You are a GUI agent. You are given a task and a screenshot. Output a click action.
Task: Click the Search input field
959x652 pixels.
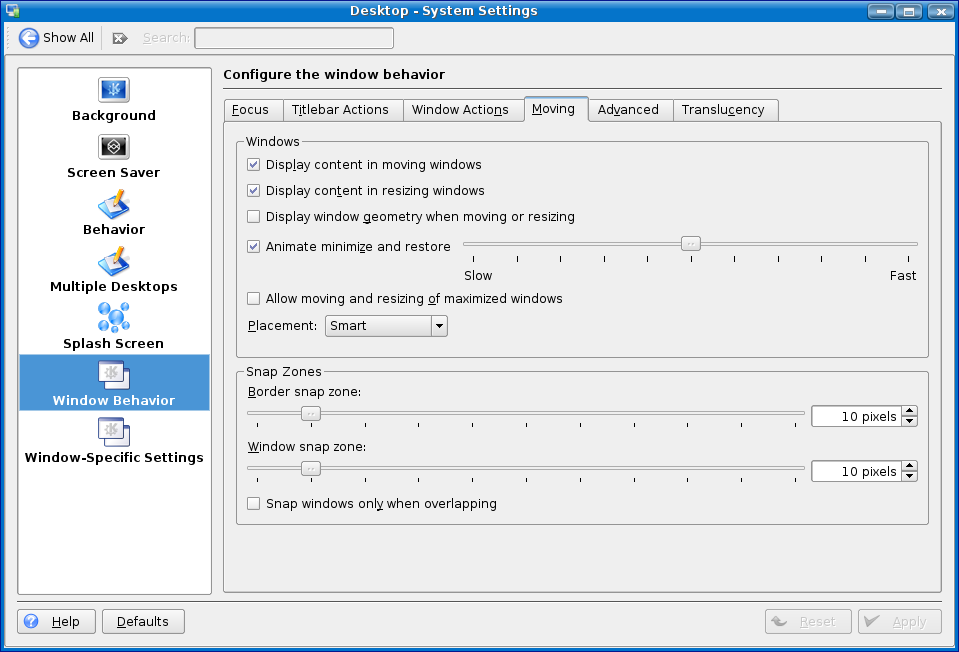294,38
